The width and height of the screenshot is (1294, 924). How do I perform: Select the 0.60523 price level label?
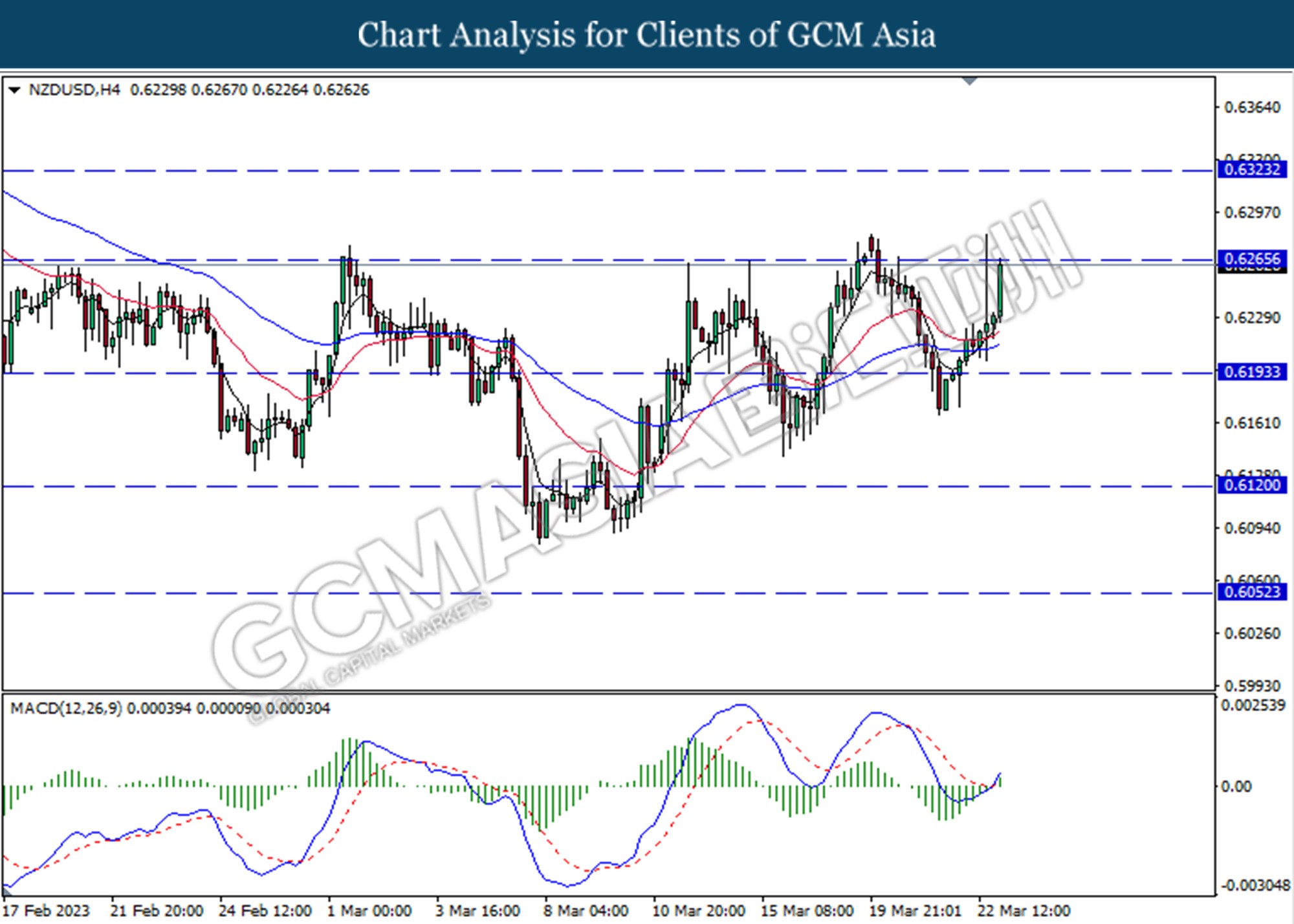(x=1252, y=592)
